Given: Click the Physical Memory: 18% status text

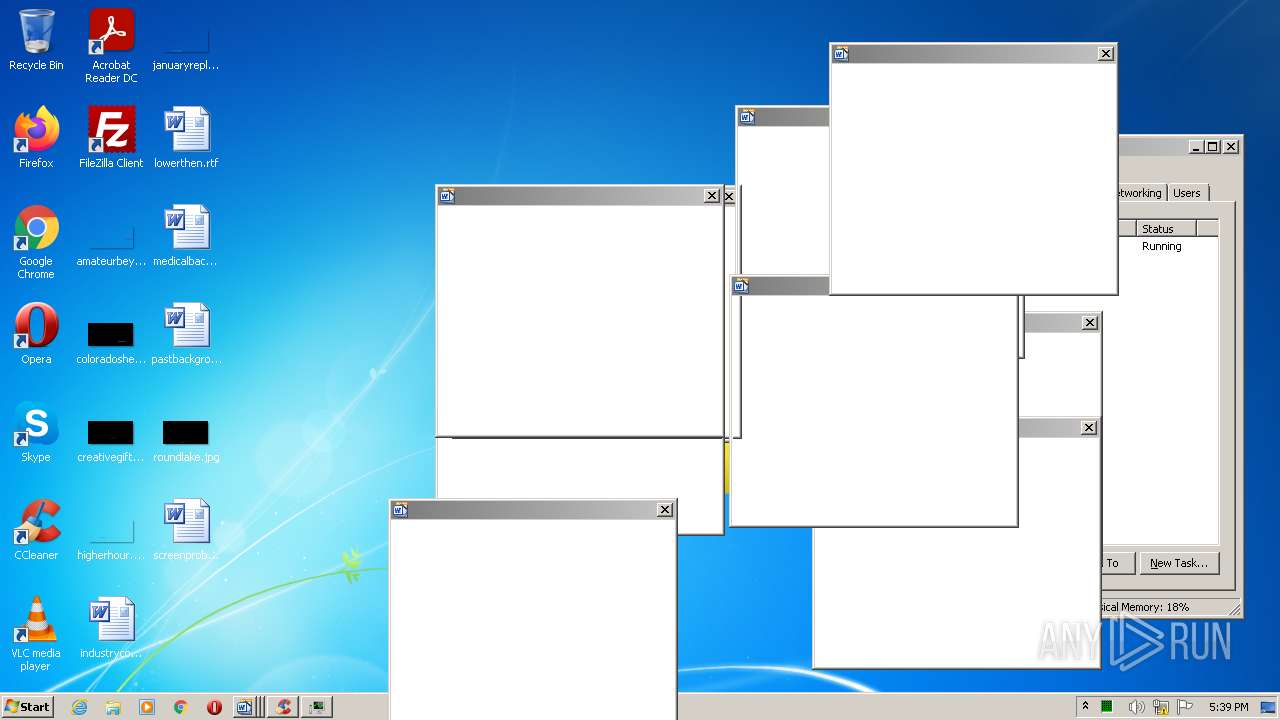Looking at the screenshot, I should pos(1144,607).
